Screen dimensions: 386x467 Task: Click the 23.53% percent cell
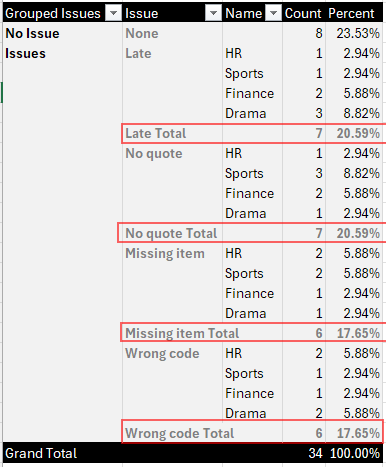pos(358,33)
